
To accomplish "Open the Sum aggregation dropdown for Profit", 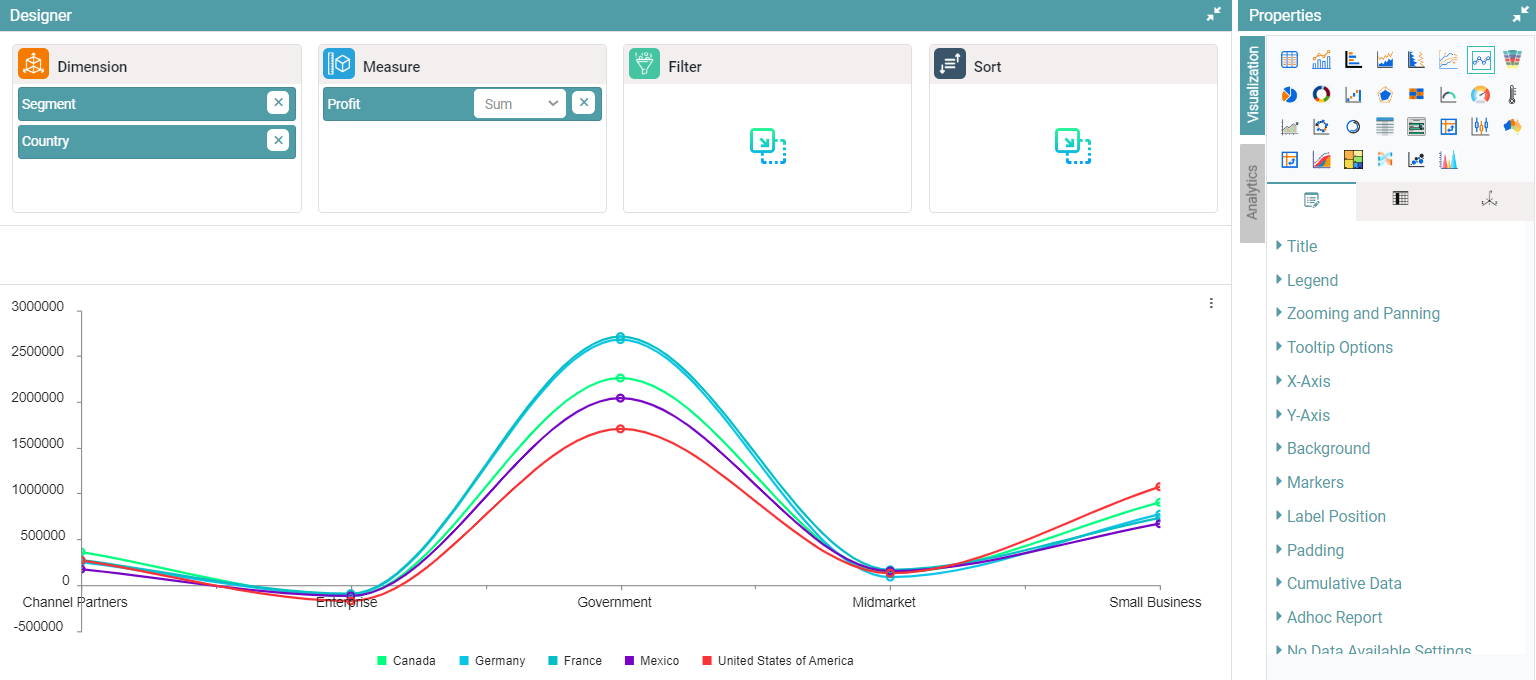I will click(x=519, y=104).
